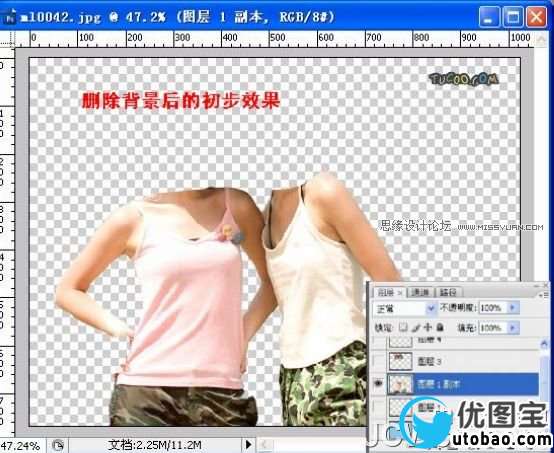Click the status bar round icon beside 47.24%
Screen dimensions: 554x453
[58, 445]
